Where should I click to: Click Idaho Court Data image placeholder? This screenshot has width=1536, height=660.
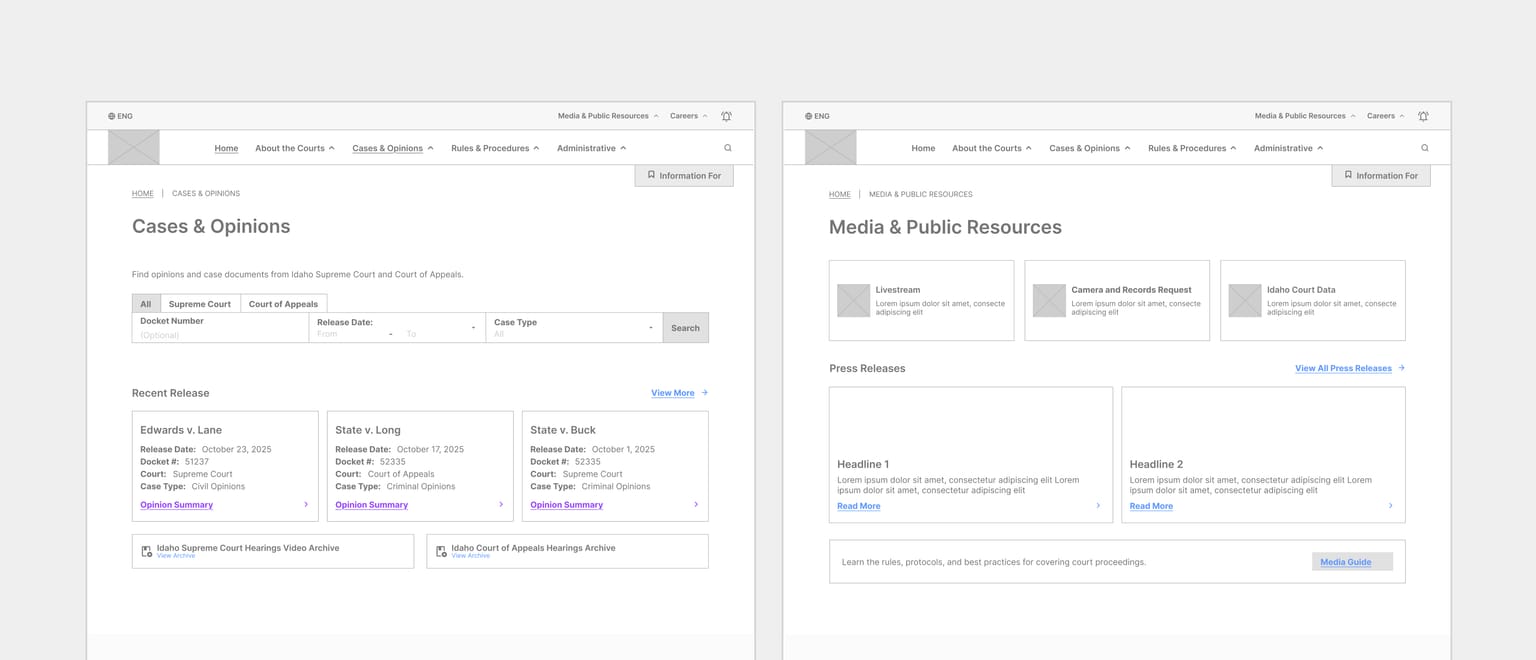(x=1245, y=301)
